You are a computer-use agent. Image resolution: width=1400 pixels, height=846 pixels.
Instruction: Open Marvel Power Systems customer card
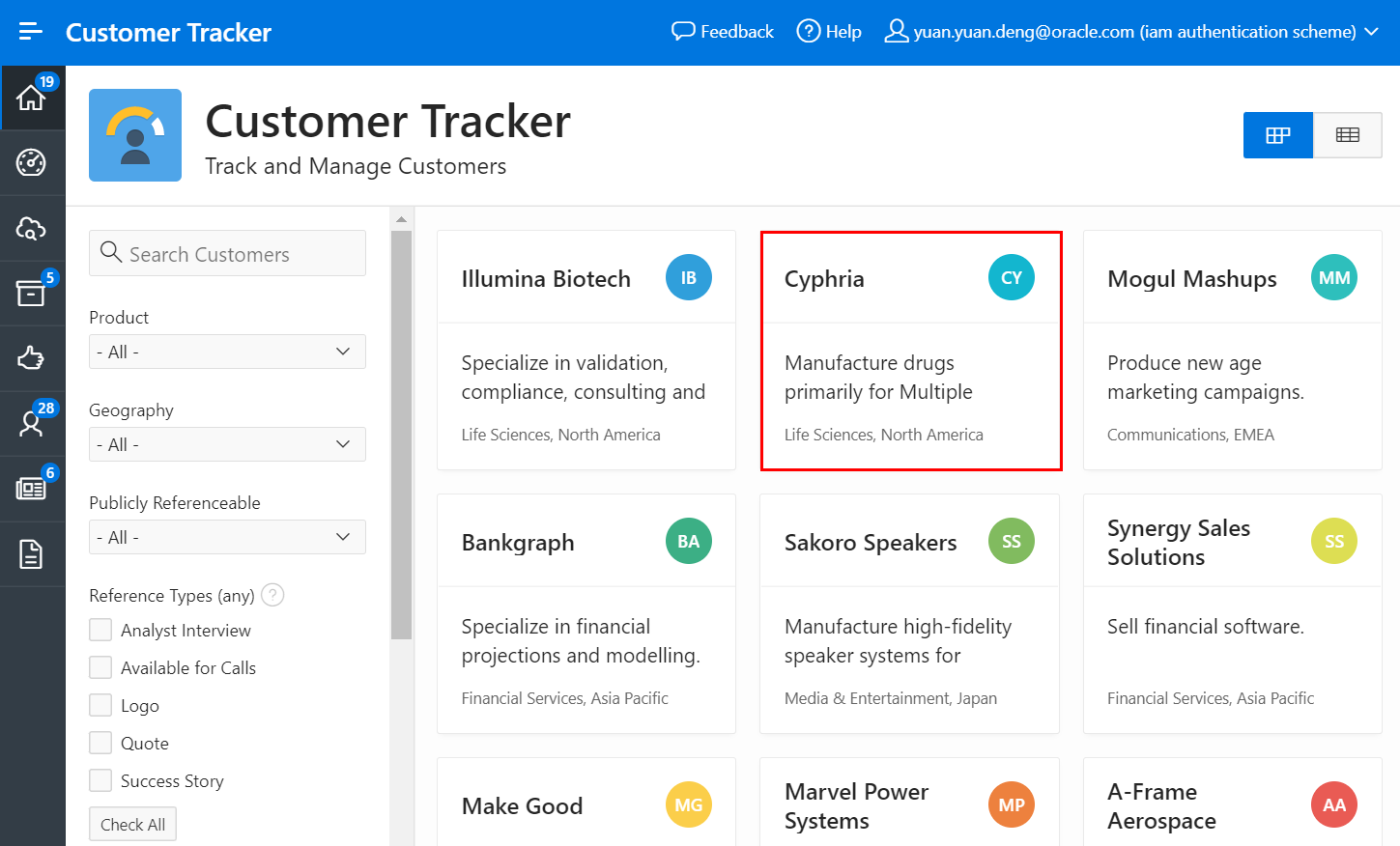click(909, 803)
